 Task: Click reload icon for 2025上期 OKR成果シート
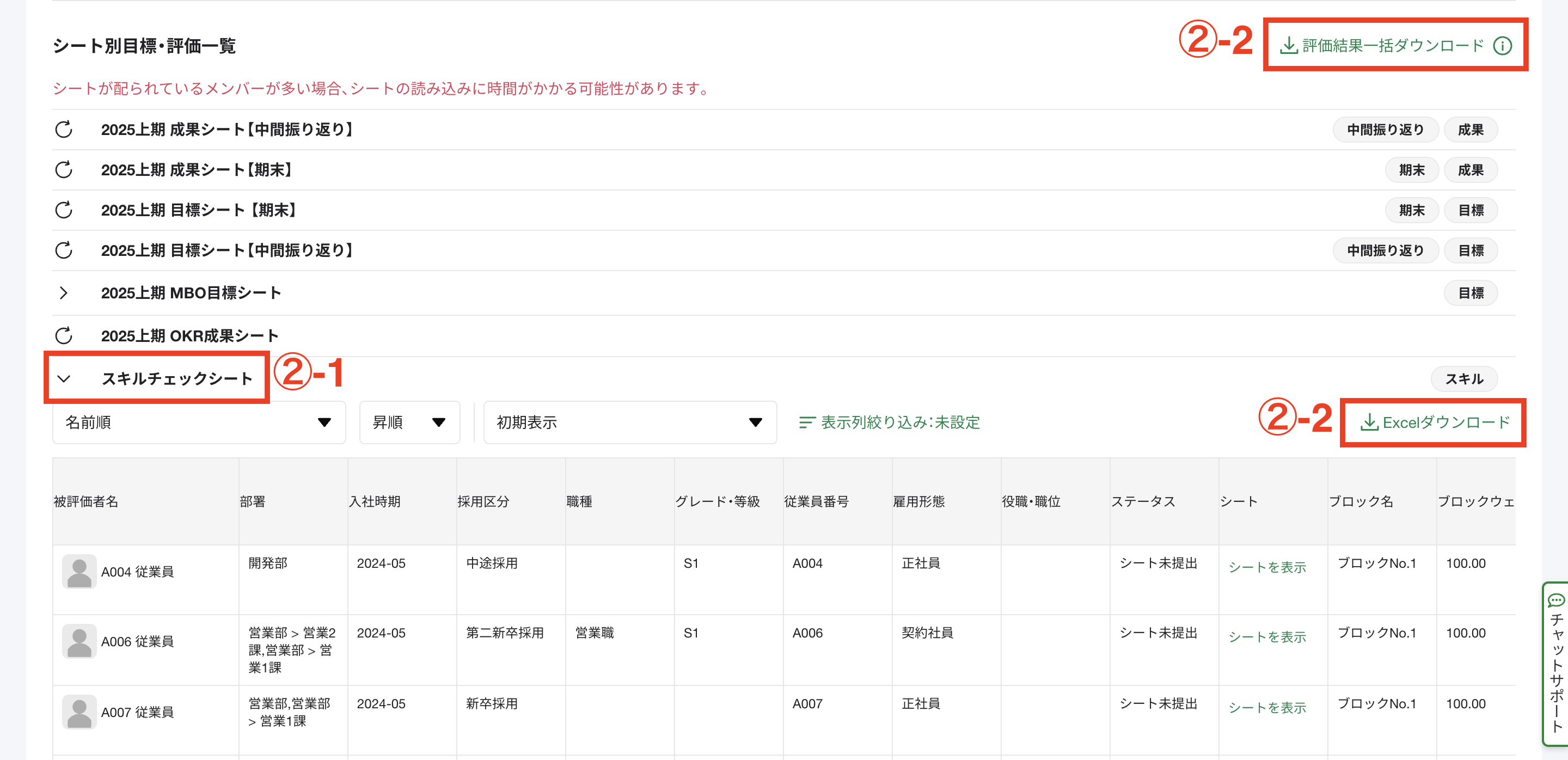64,335
